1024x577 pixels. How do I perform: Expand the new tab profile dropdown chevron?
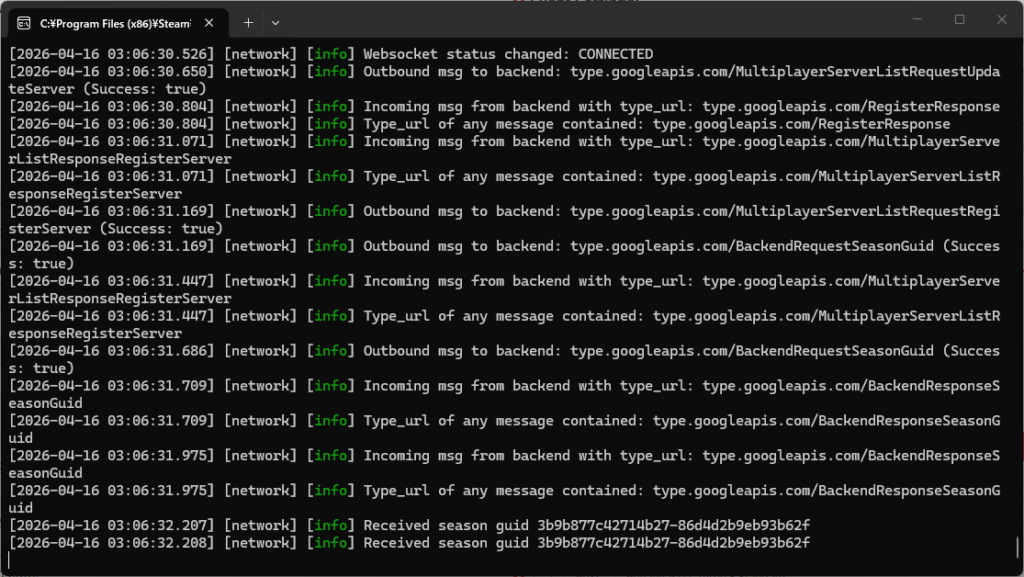[x=276, y=22]
